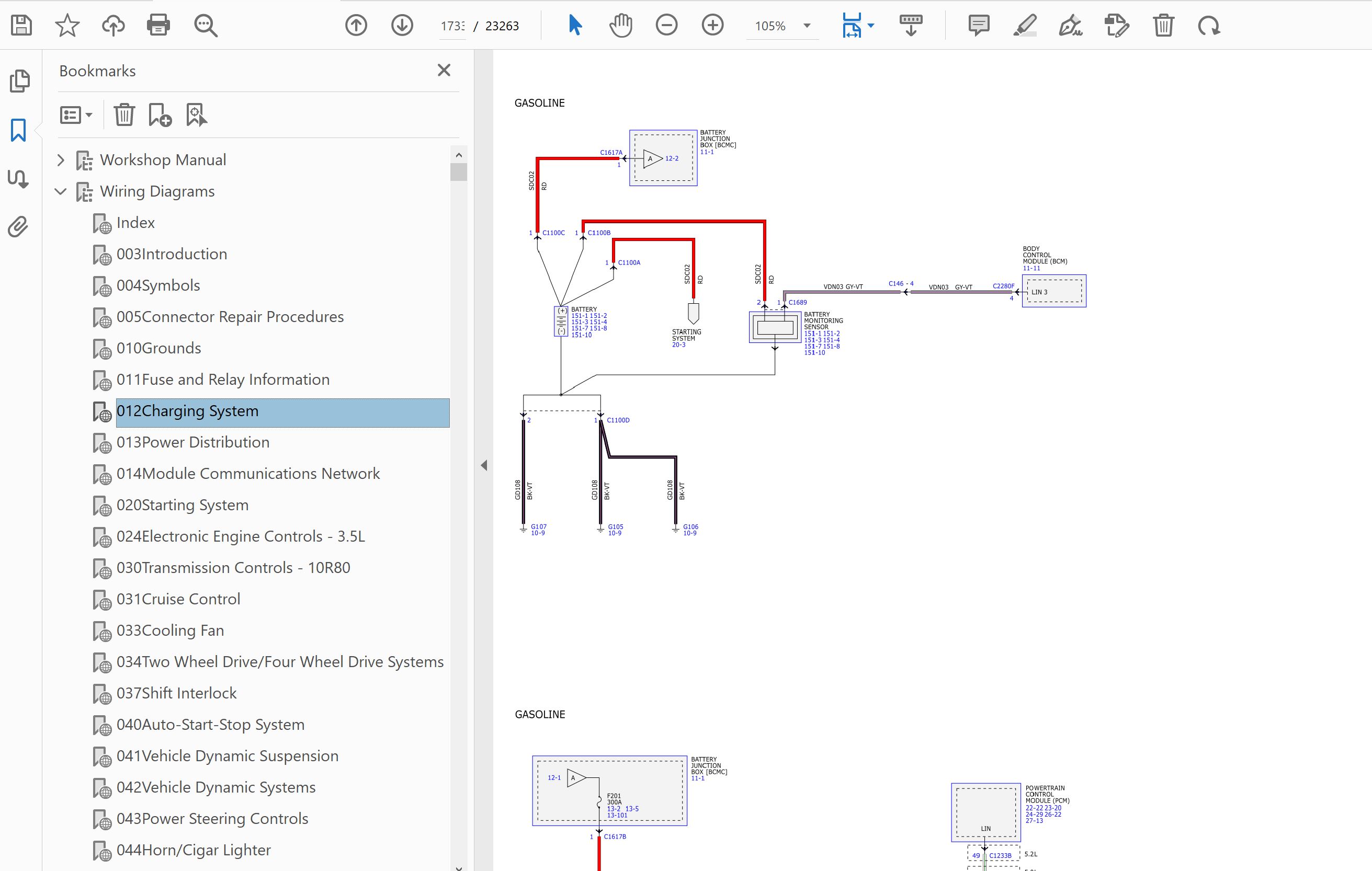Open the 013Power Distribution bookmark

pos(192,442)
